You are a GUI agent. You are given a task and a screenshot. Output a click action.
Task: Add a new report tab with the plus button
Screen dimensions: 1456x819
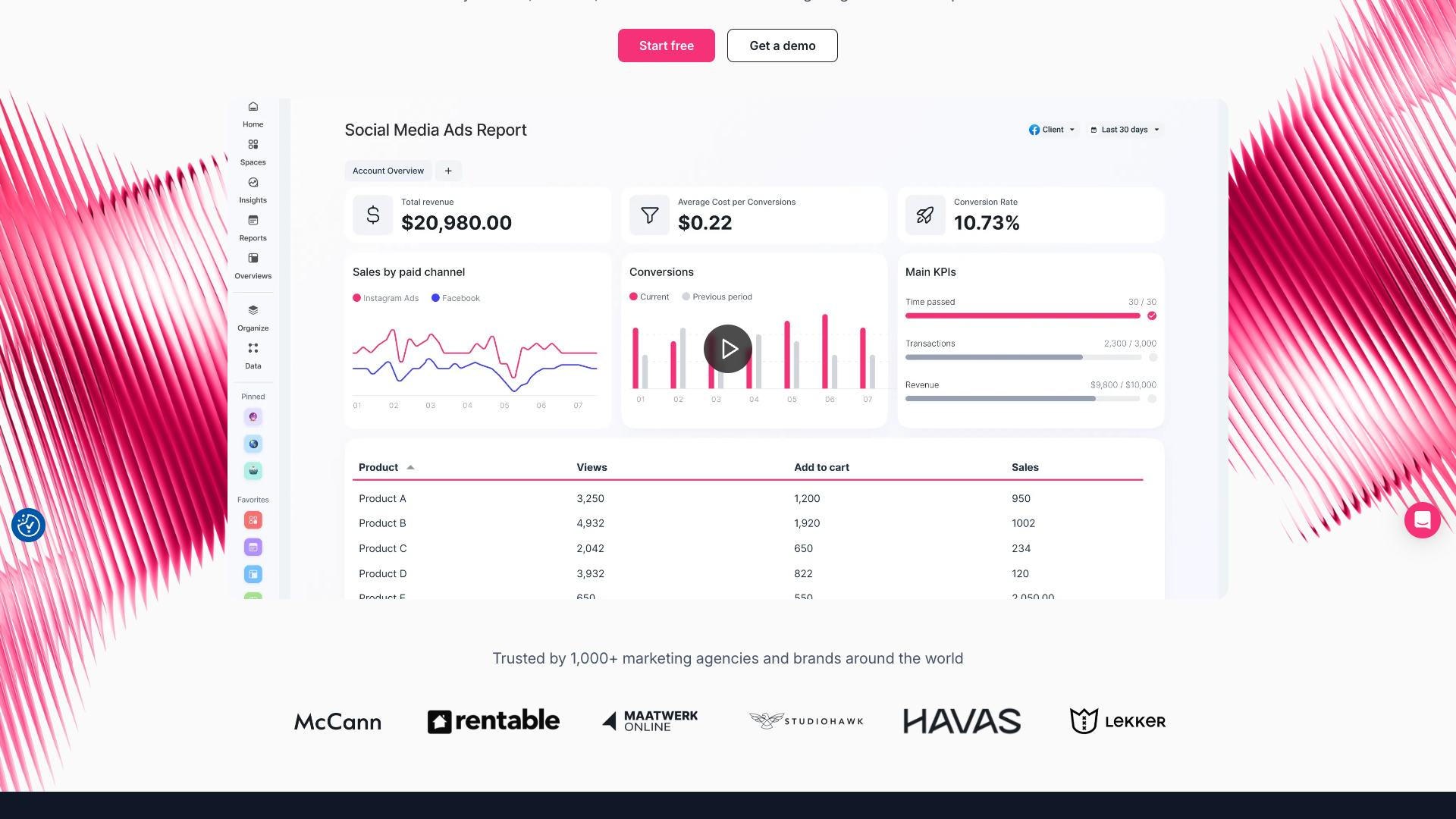[448, 171]
